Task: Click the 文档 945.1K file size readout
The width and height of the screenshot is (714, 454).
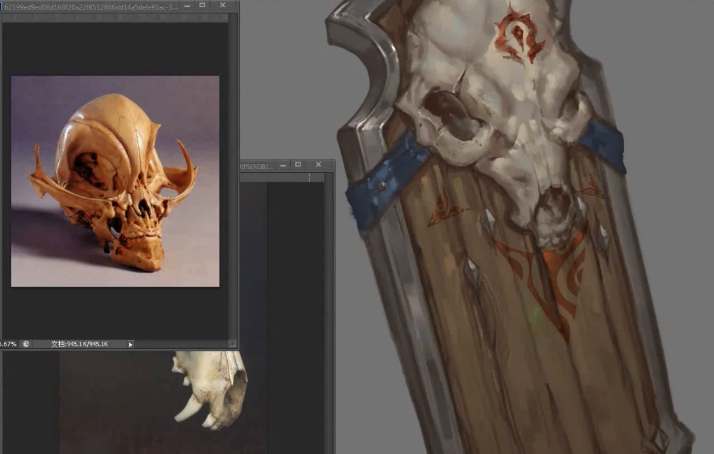Action: tap(79, 344)
